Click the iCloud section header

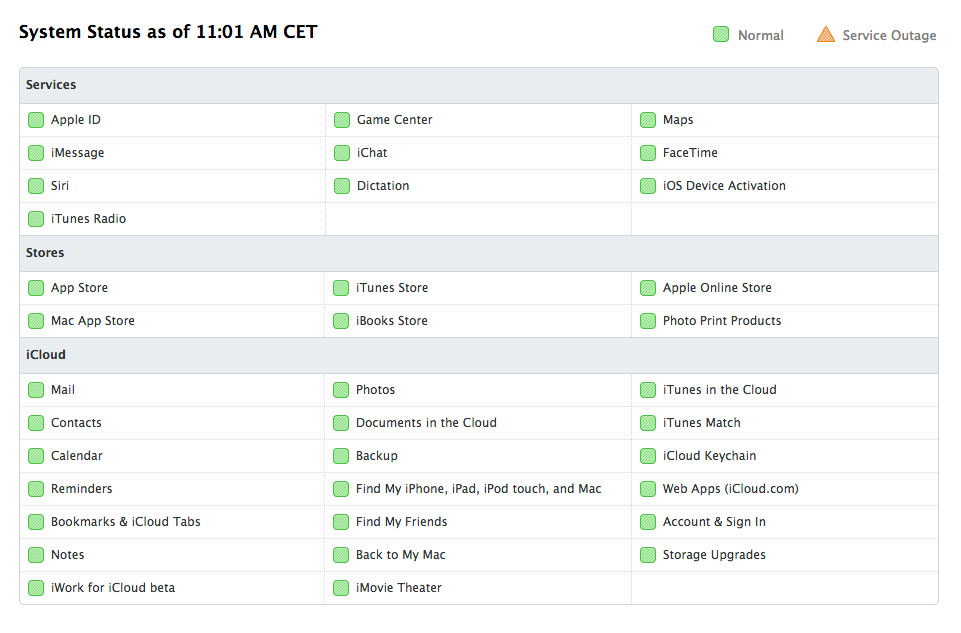46,355
